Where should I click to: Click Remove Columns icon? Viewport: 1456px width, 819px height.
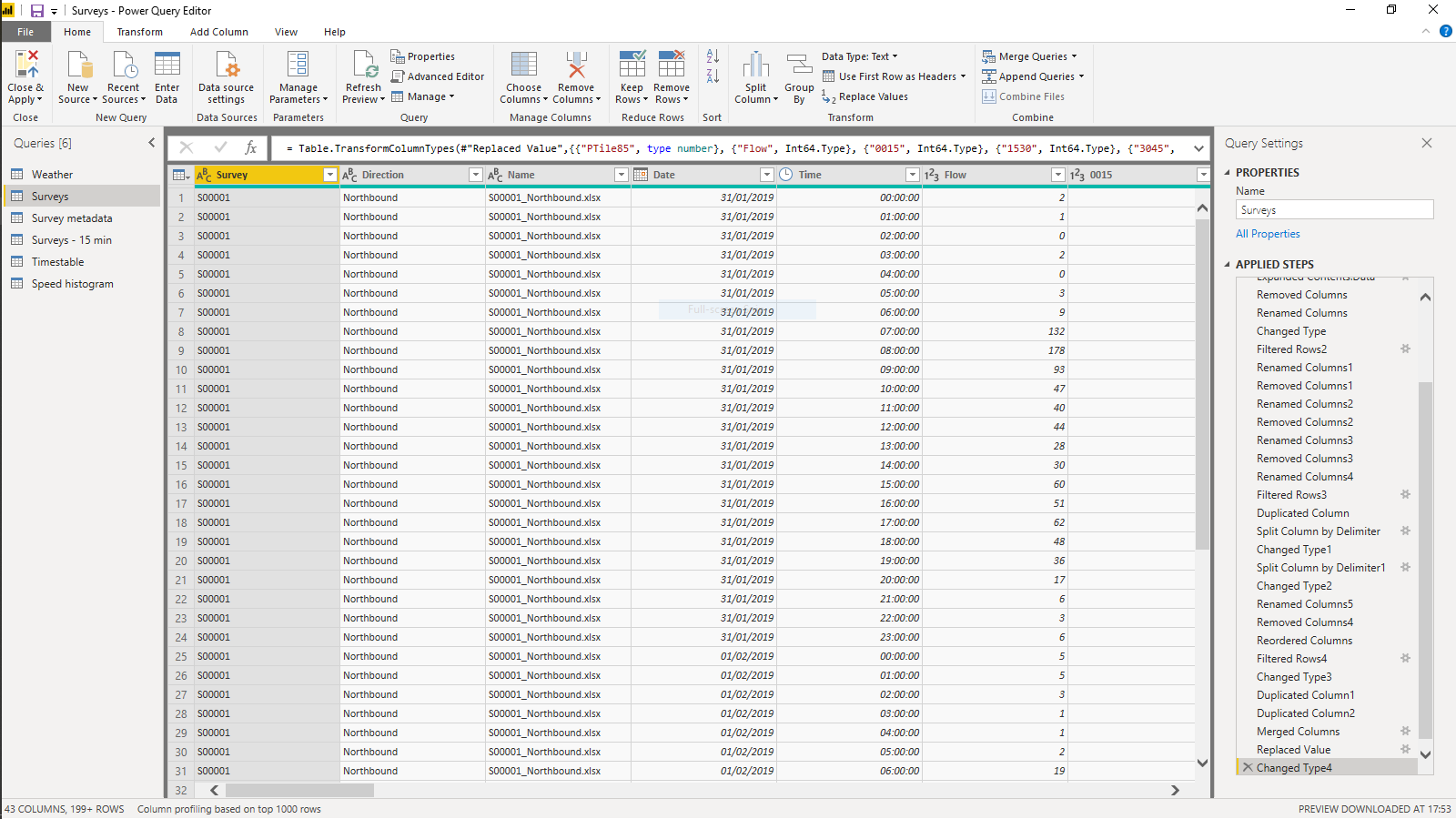[576, 65]
